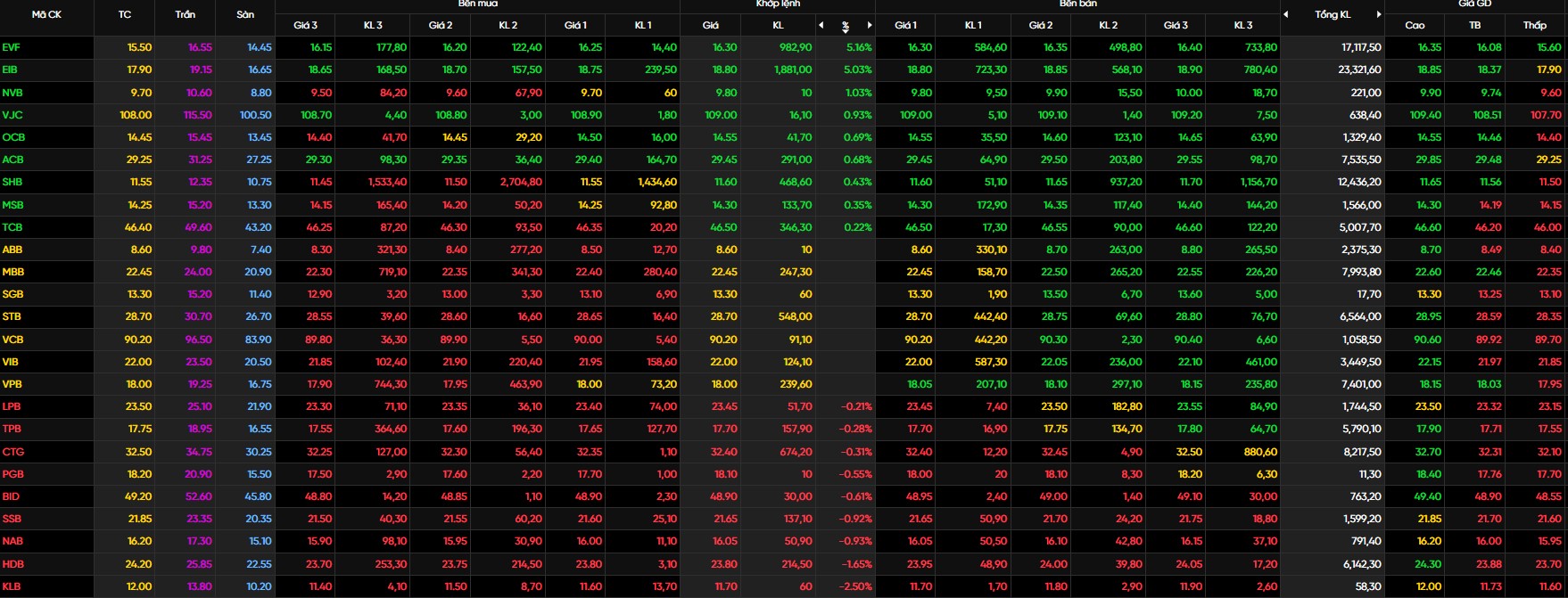Select the PGB ticker

[12, 474]
